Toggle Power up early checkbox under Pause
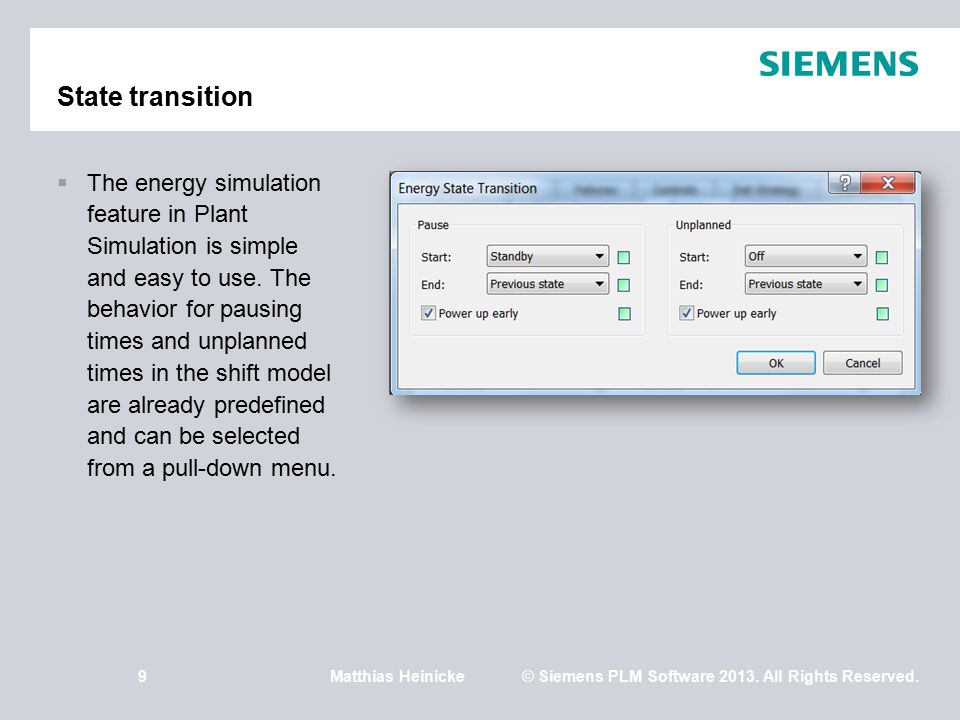 (x=429, y=313)
